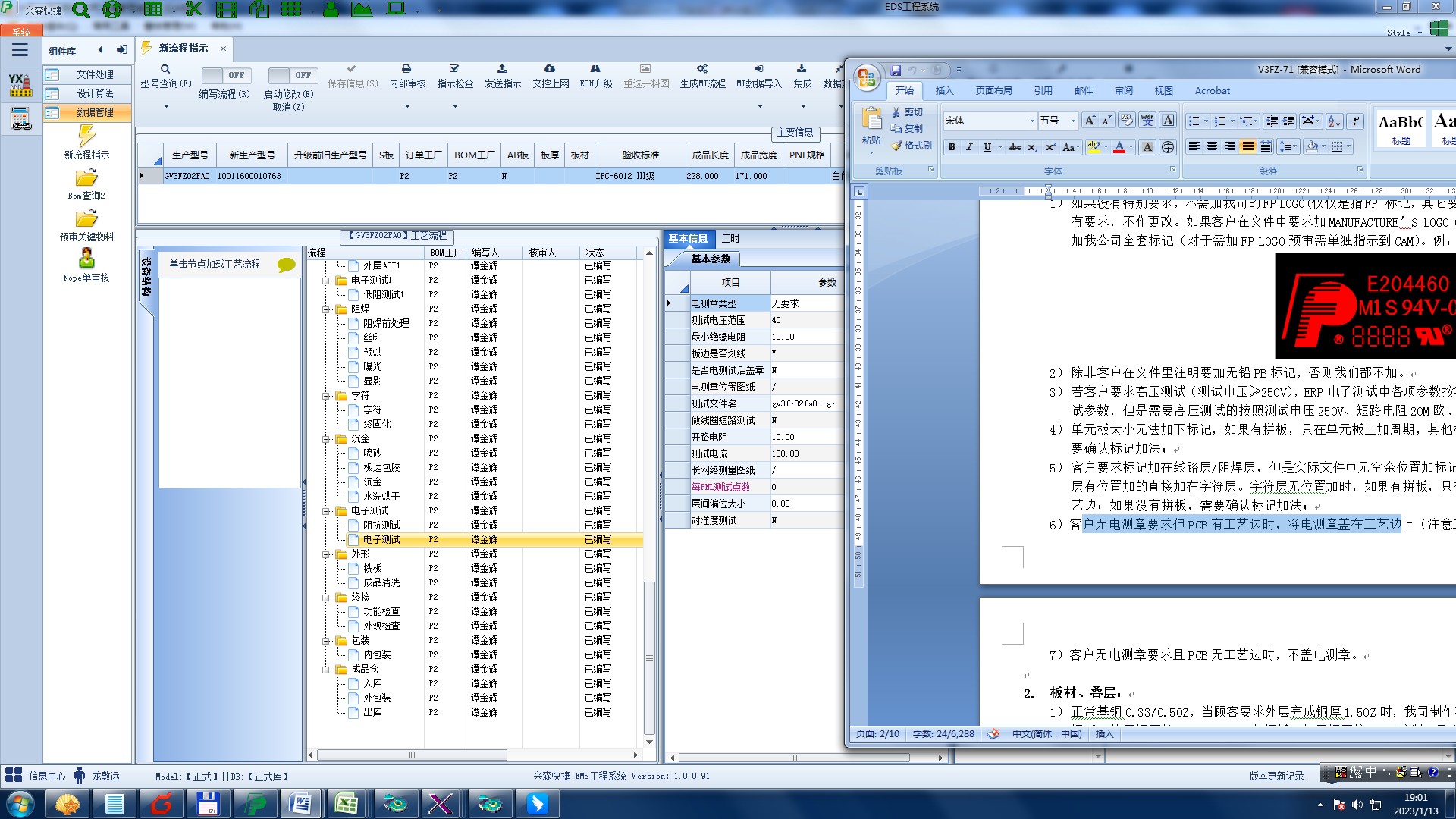The image size is (1456, 819).
Task: Click the Word red font color swatch
Action: 1119,147
